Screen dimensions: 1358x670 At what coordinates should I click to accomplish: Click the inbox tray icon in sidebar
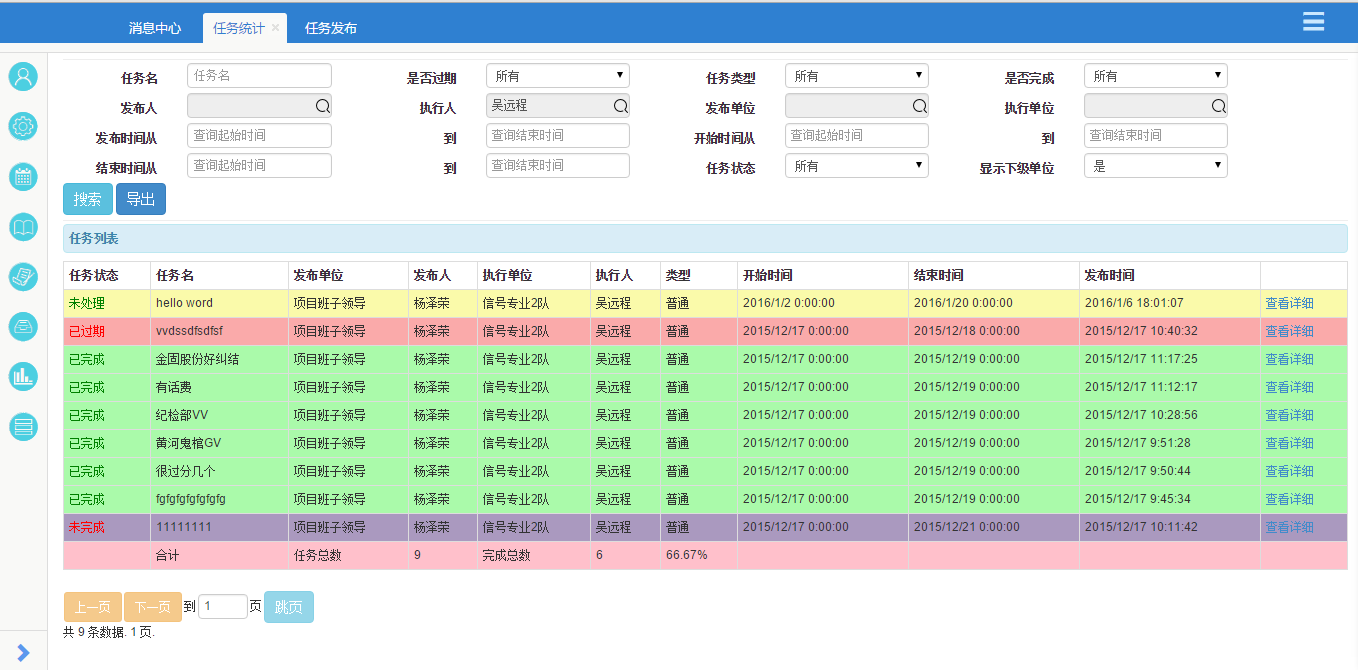[x=23, y=326]
